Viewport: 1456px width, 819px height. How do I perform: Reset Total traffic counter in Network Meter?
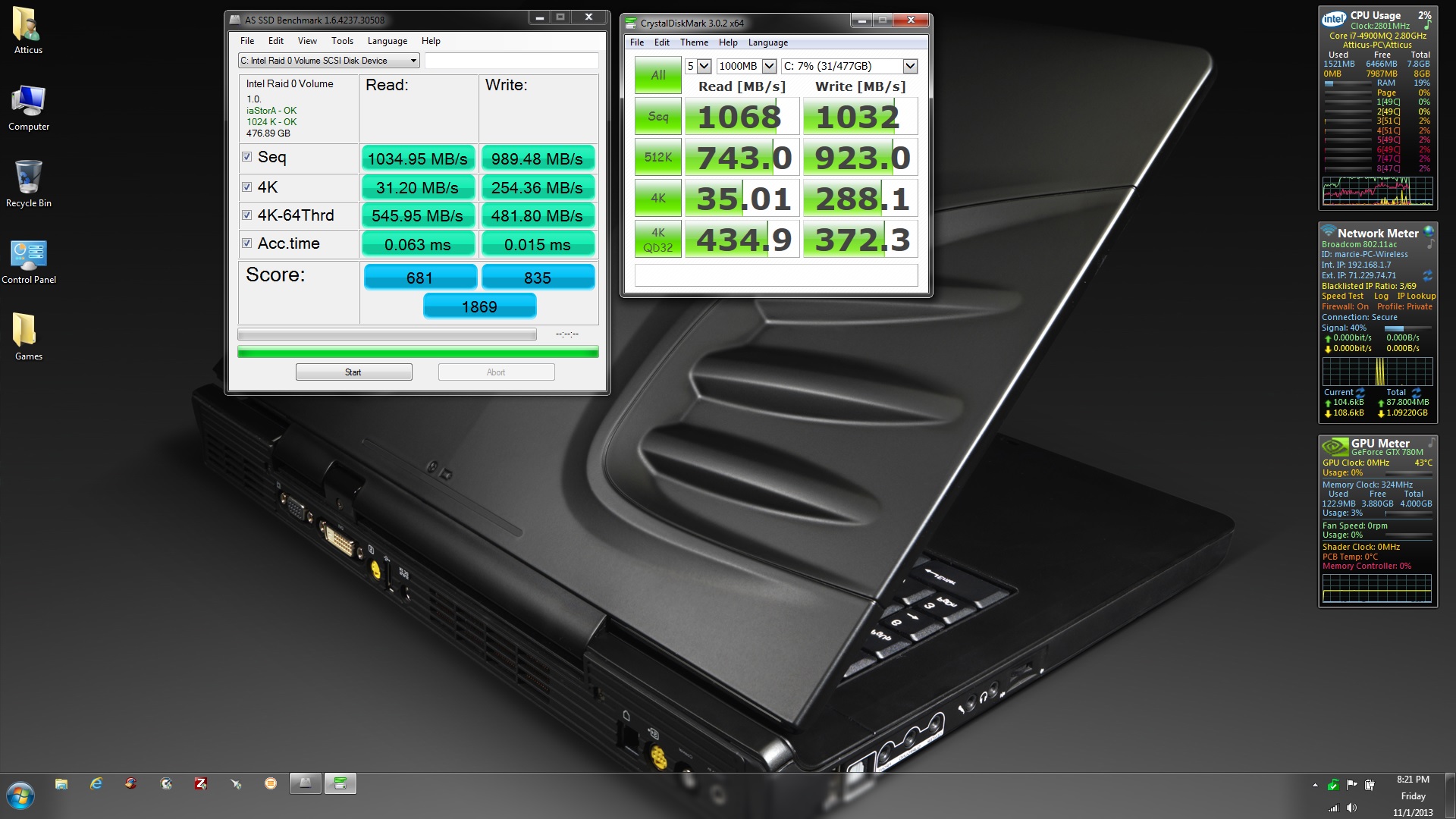[1416, 392]
